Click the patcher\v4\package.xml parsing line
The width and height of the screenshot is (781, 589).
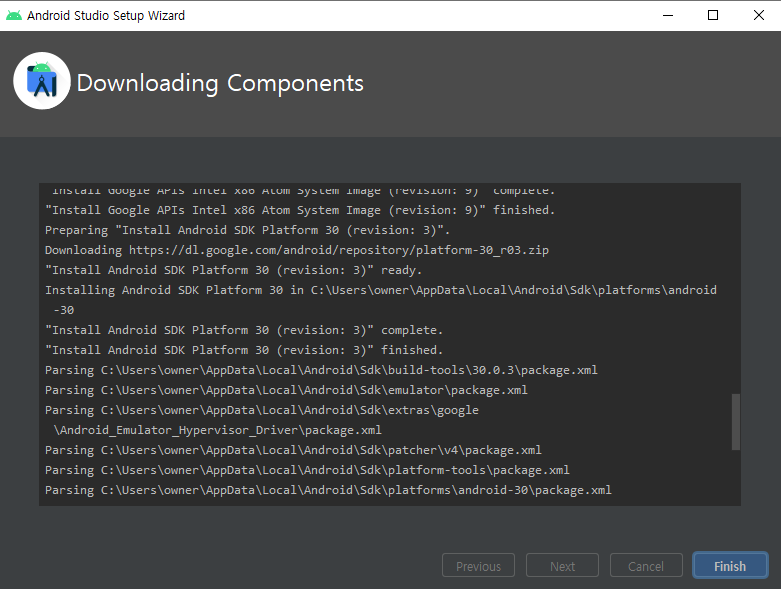coord(293,450)
